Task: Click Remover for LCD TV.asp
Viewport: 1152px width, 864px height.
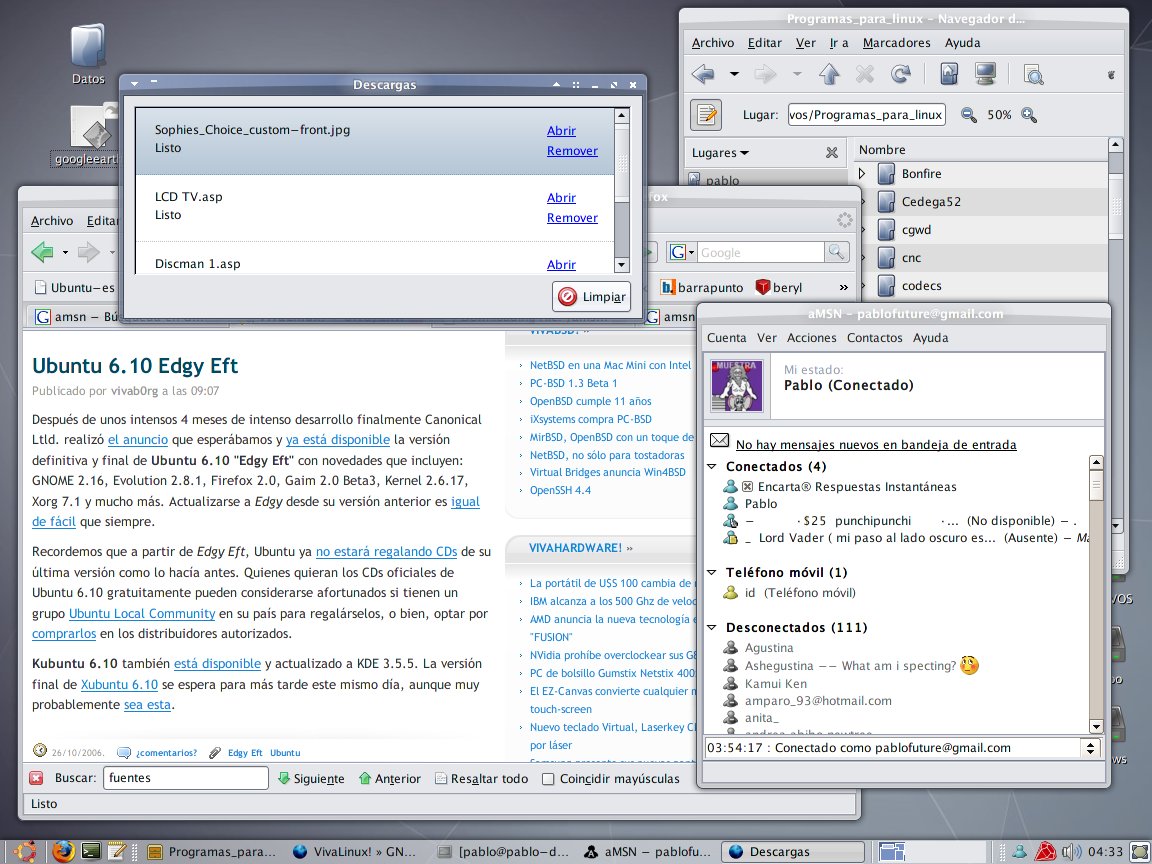Action: tap(572, 217)
